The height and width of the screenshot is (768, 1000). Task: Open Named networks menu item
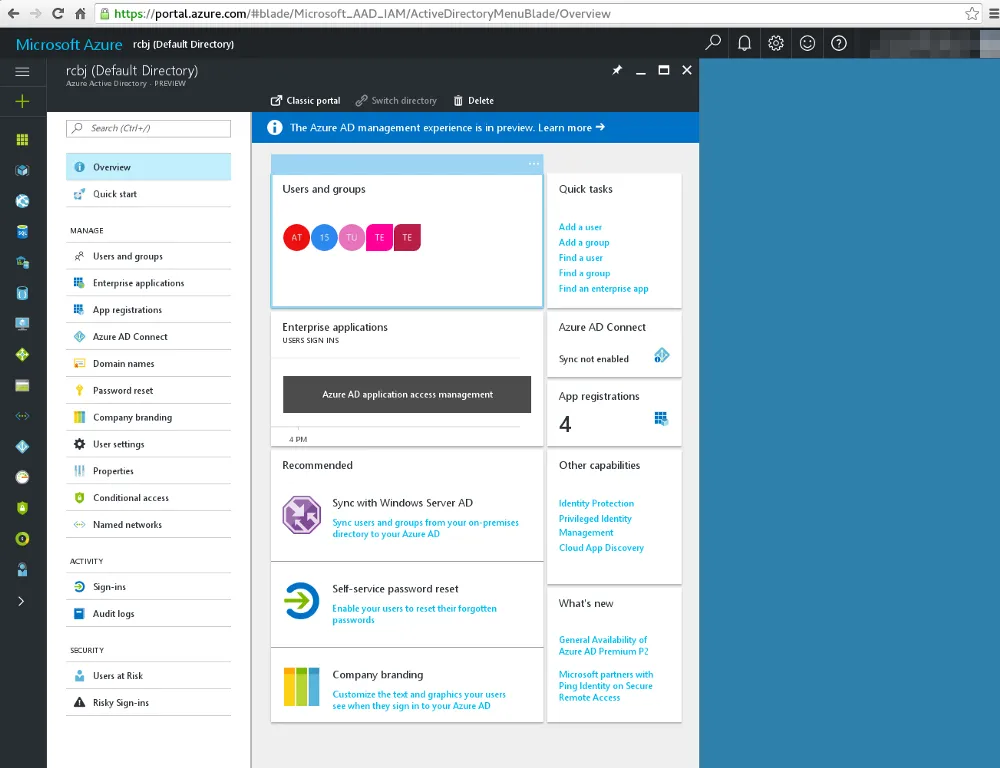[149, 524]
